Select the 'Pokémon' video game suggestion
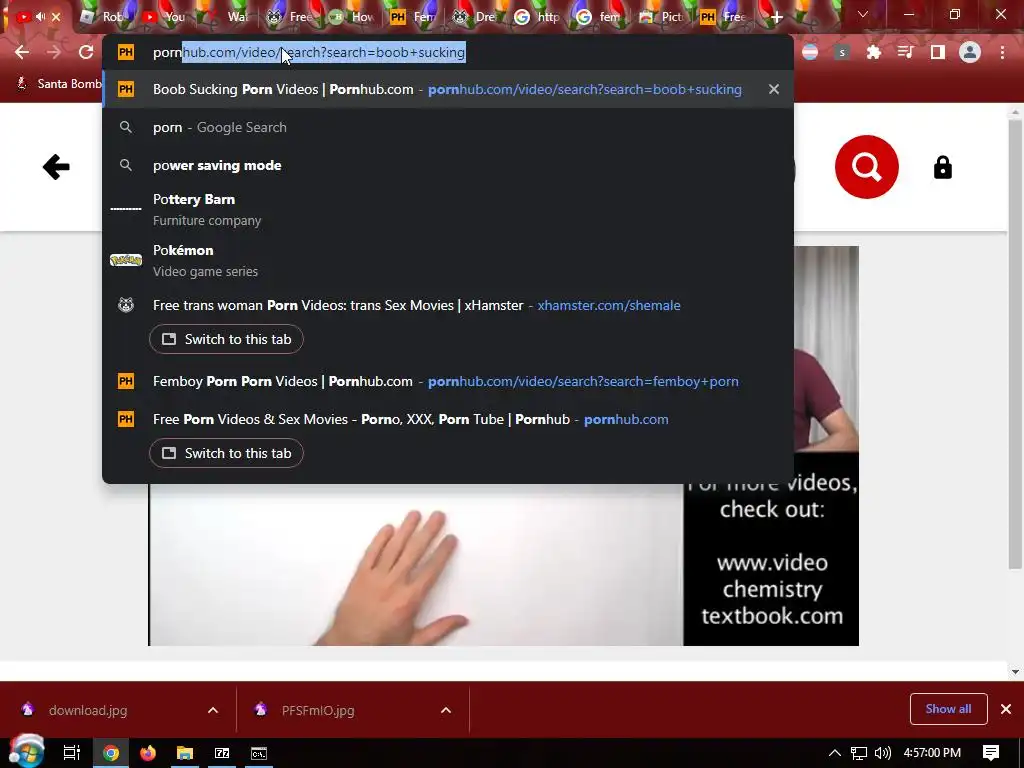Viewport: 1024px width, 768px height. pos(447,260)
